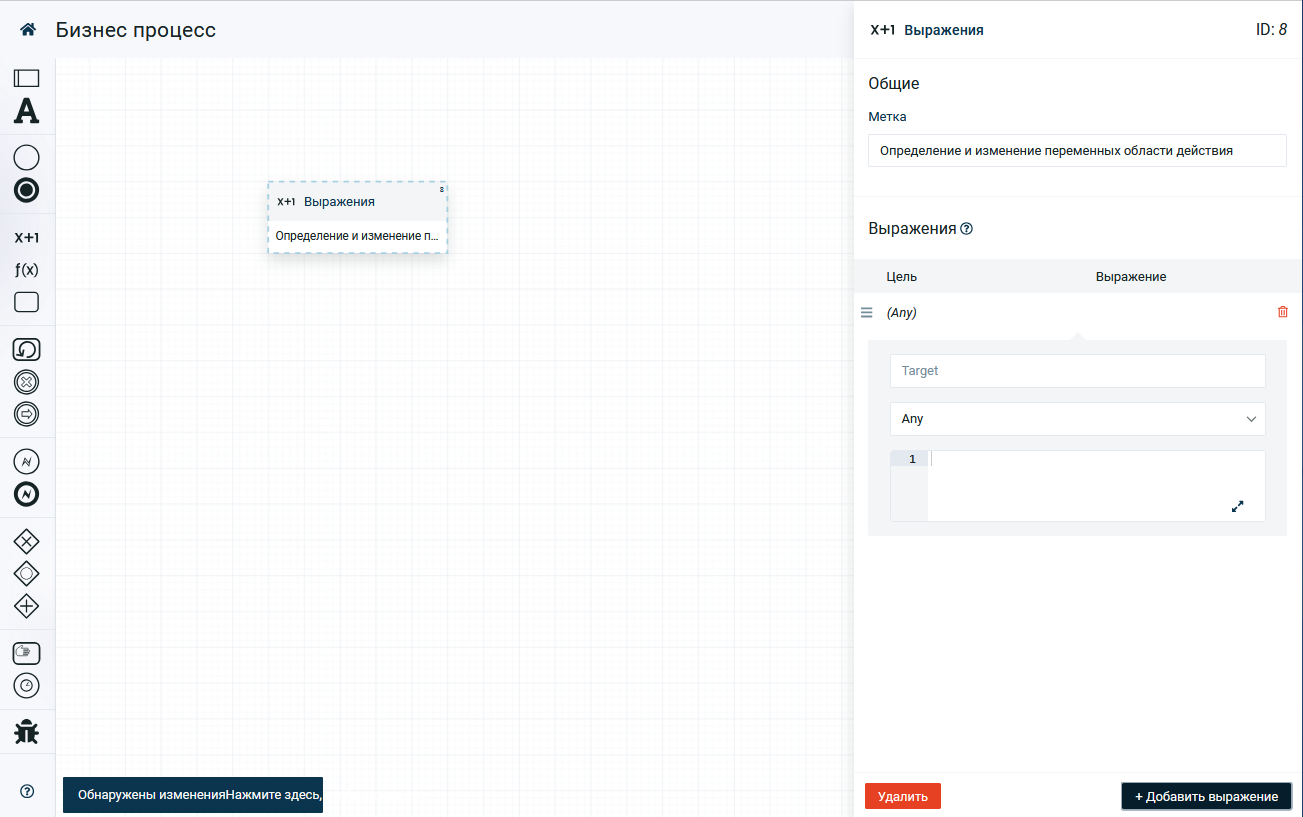Image resolution: width=1303 pixels, height=817 pixels.
Task: Add the diamond gateway with inner circle
Action: [27, 573]
